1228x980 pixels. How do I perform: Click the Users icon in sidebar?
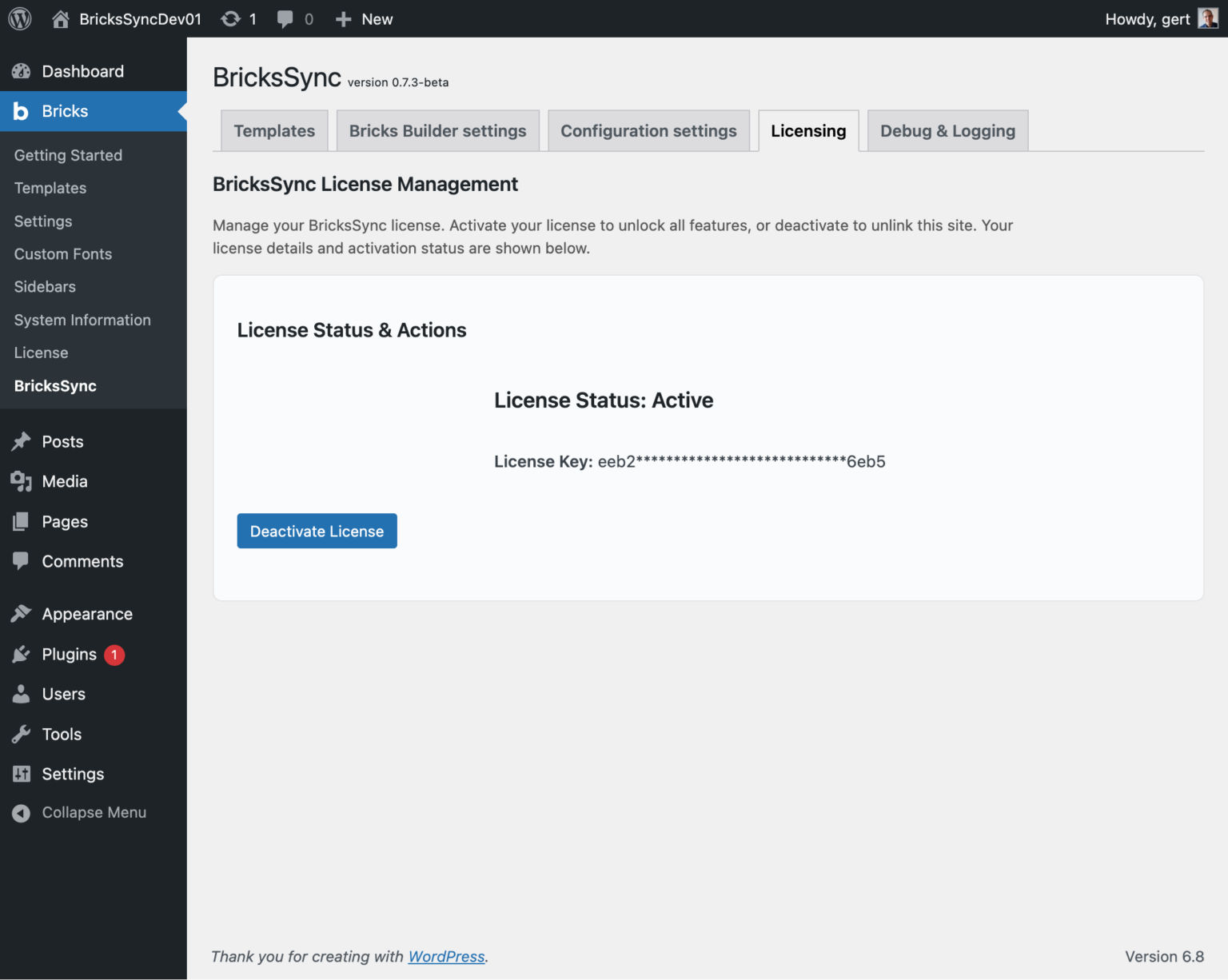pyautogui.click(x=21, y=694)
